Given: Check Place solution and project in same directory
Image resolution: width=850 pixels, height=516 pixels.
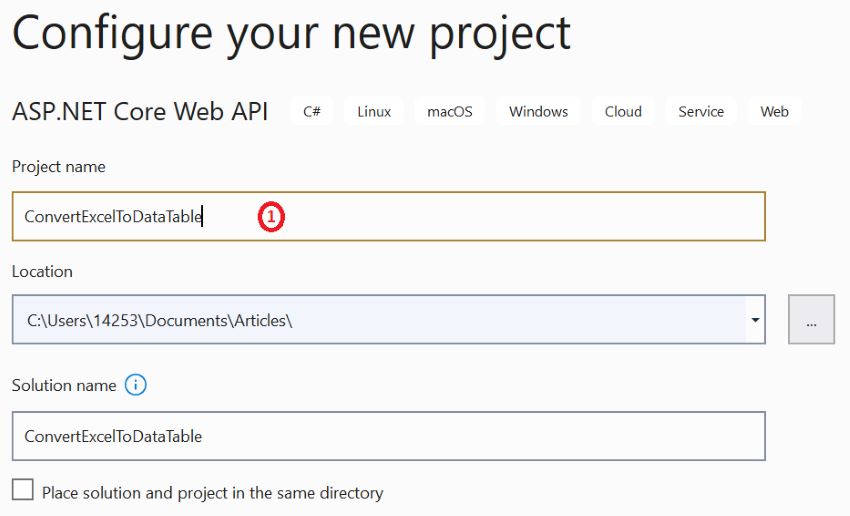Looking at the screenshot, I should point(23,489).
